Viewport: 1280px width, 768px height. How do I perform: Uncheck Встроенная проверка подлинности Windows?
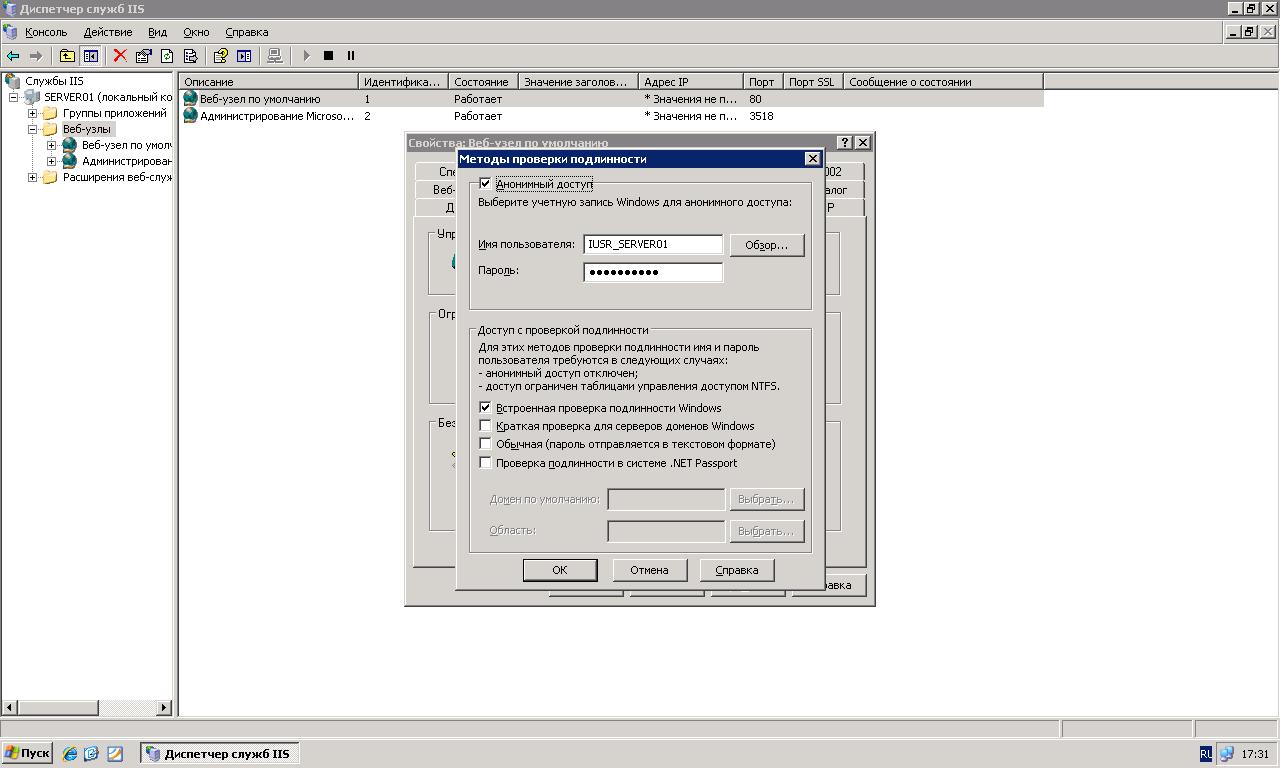coord(485,408)
